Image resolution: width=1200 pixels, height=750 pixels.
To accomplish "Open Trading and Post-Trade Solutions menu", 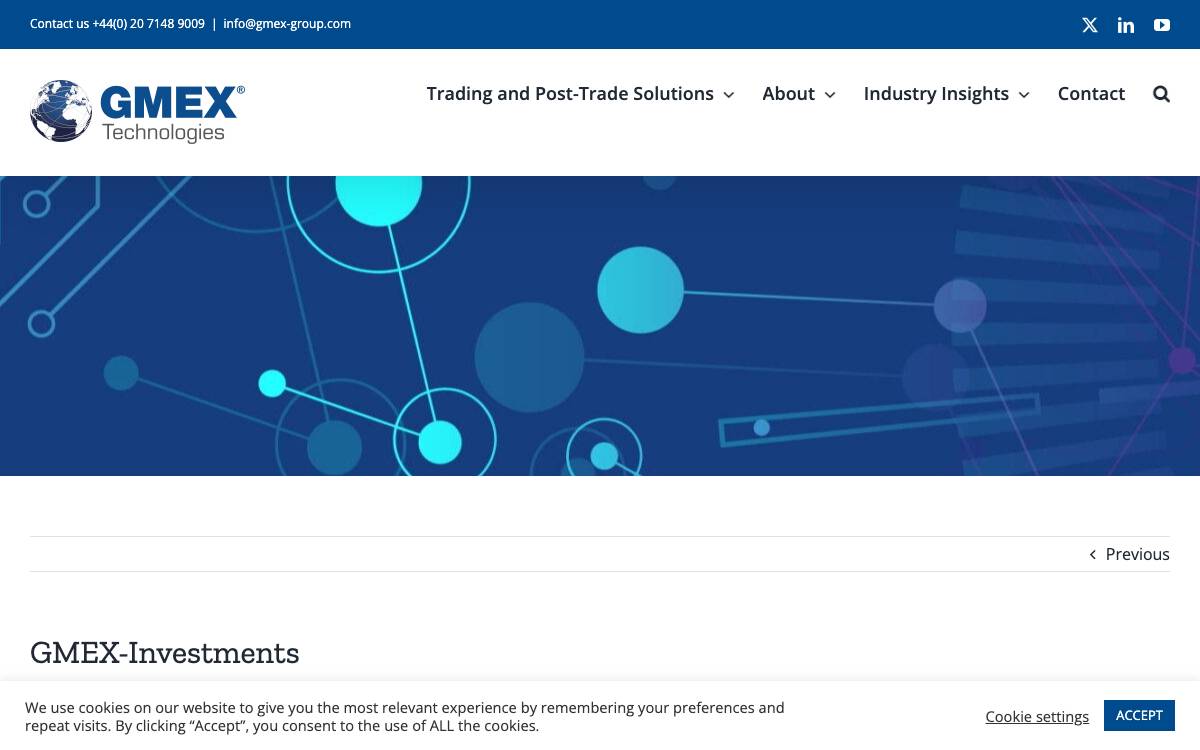I will pos(570,94).
